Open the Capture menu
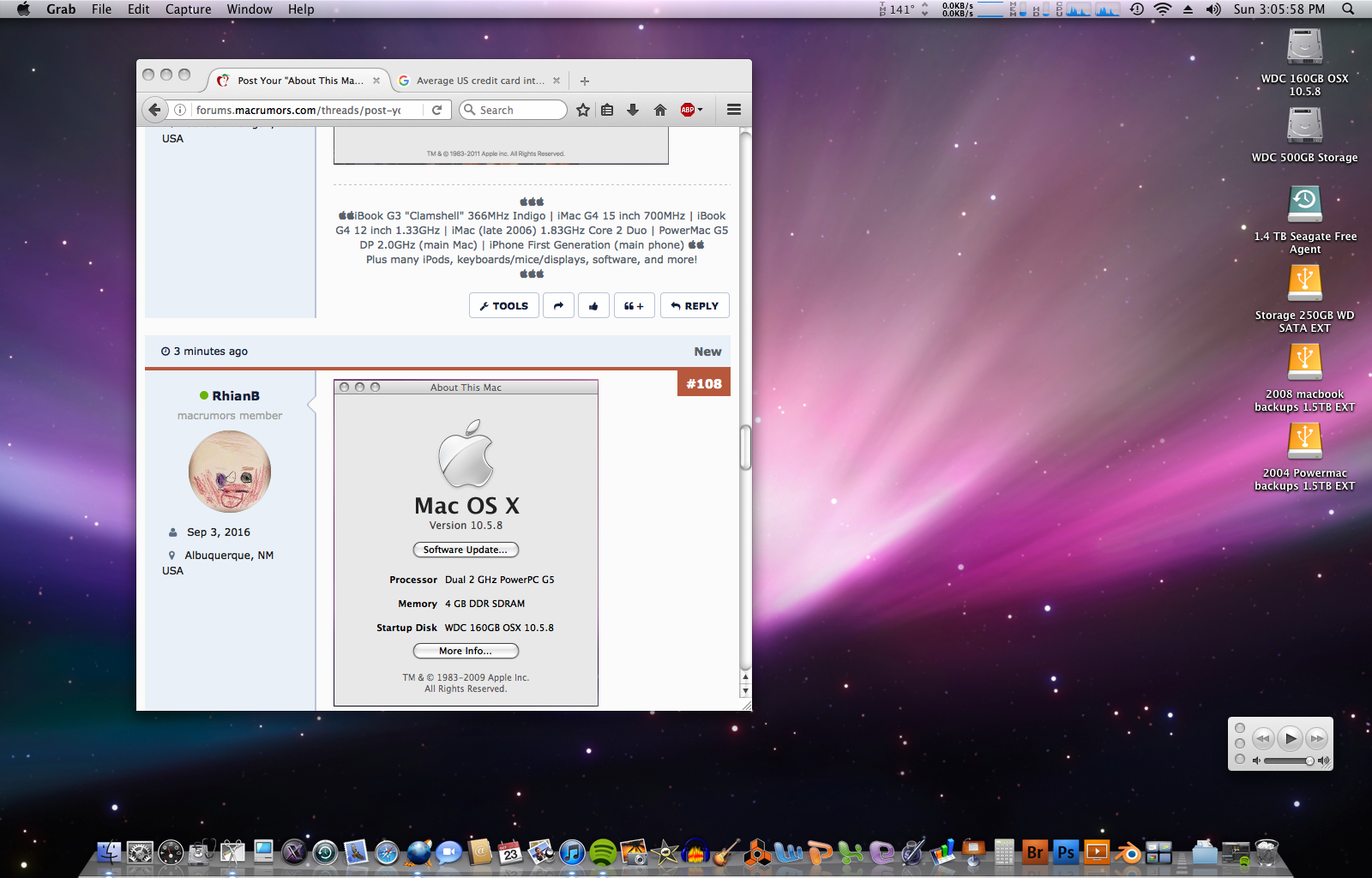This screenshot has height=878, width=1372. point(188,9)
